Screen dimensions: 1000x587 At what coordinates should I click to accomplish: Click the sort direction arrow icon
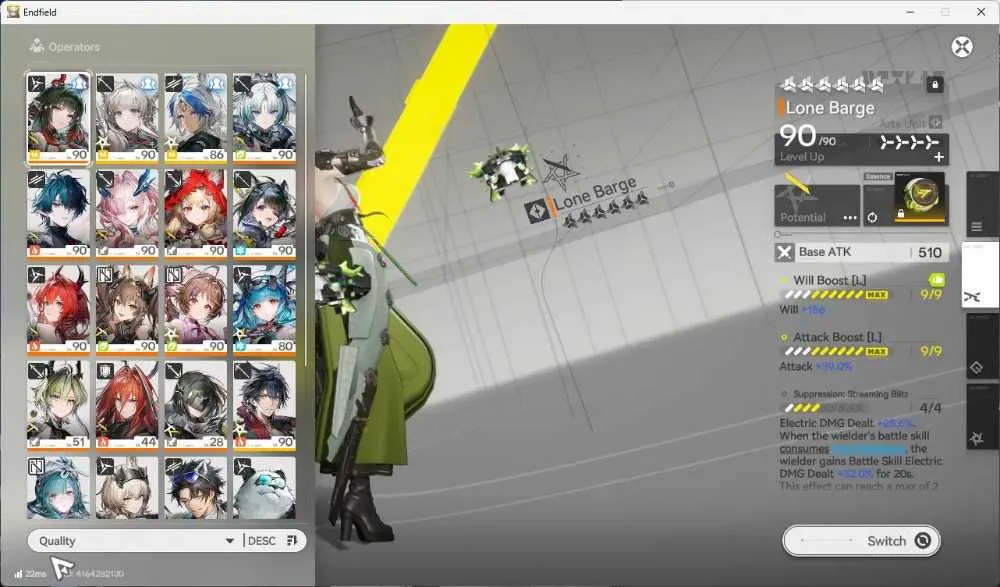pyautogui.click(x=292, y=541)
